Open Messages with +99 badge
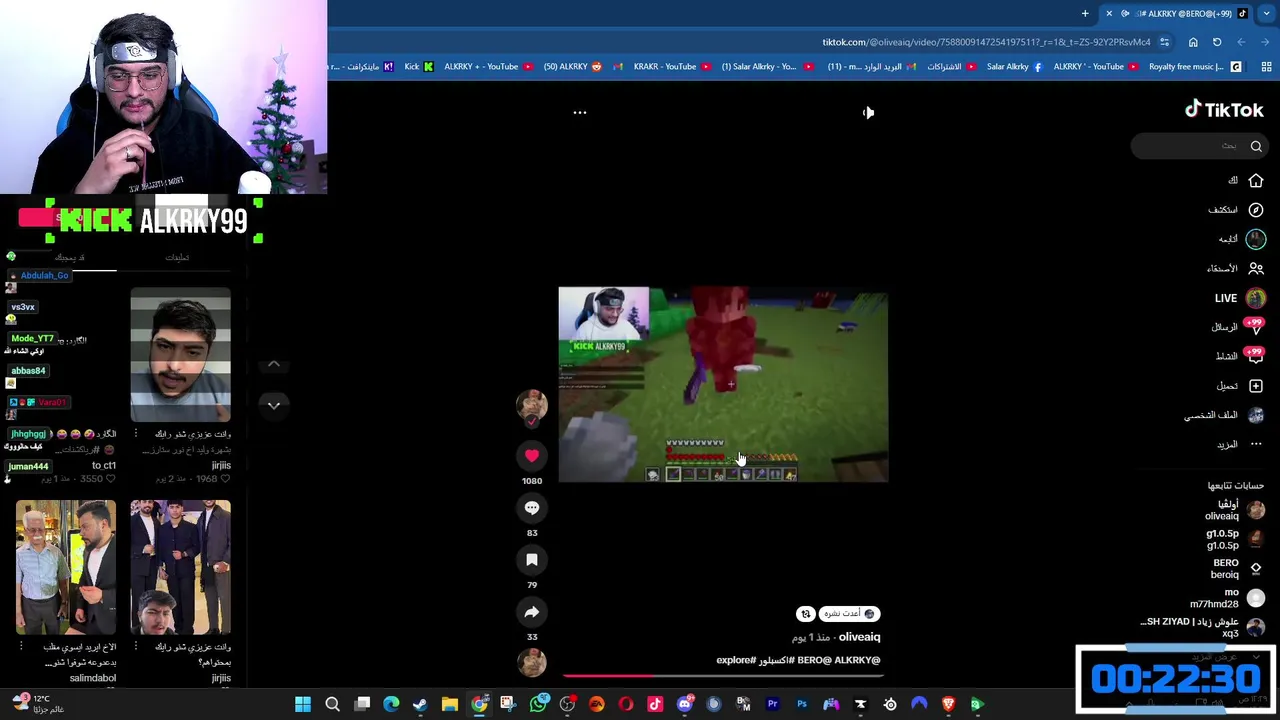 [x=1238, y=327]
